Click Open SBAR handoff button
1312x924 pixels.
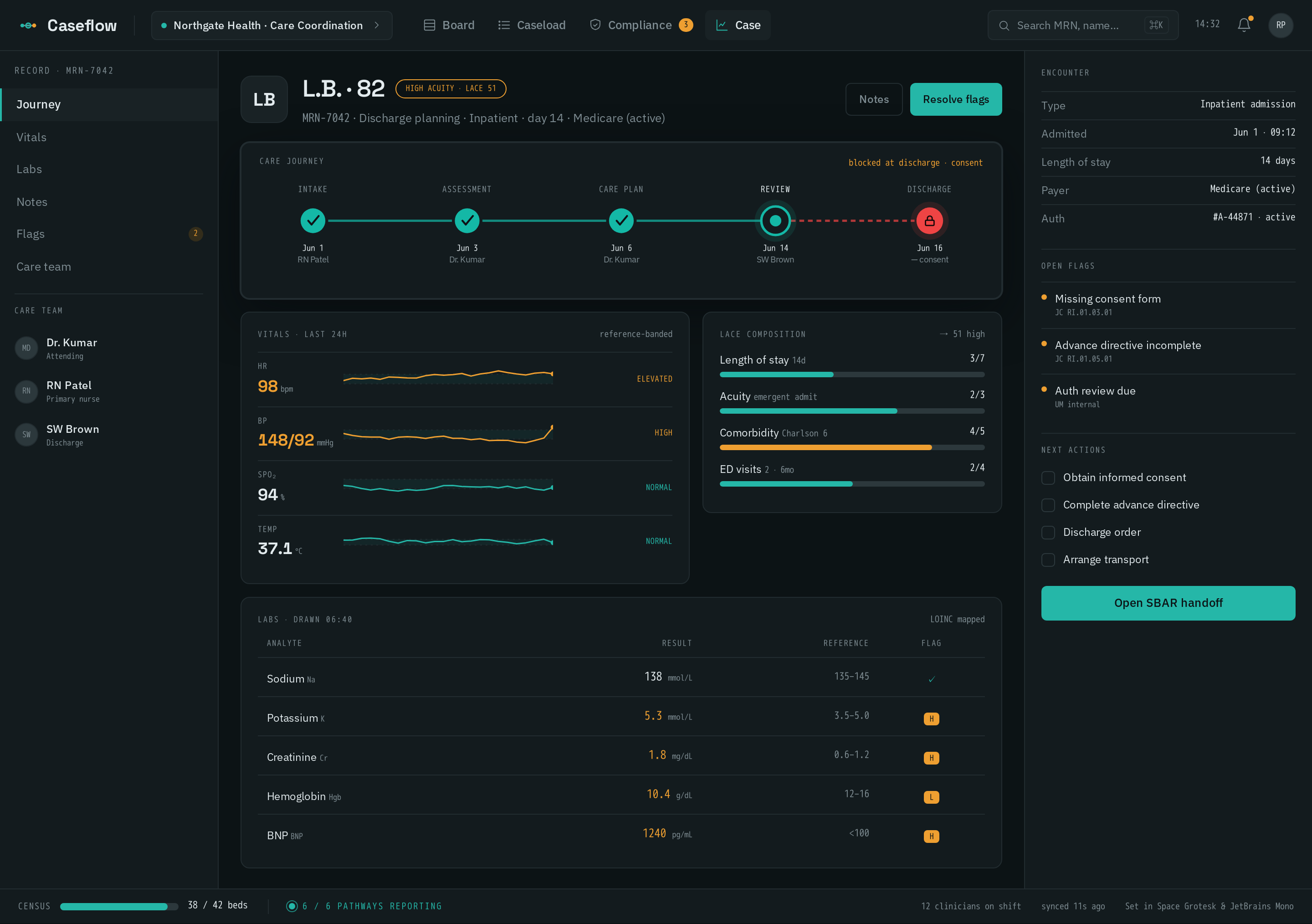point(1168,603)
